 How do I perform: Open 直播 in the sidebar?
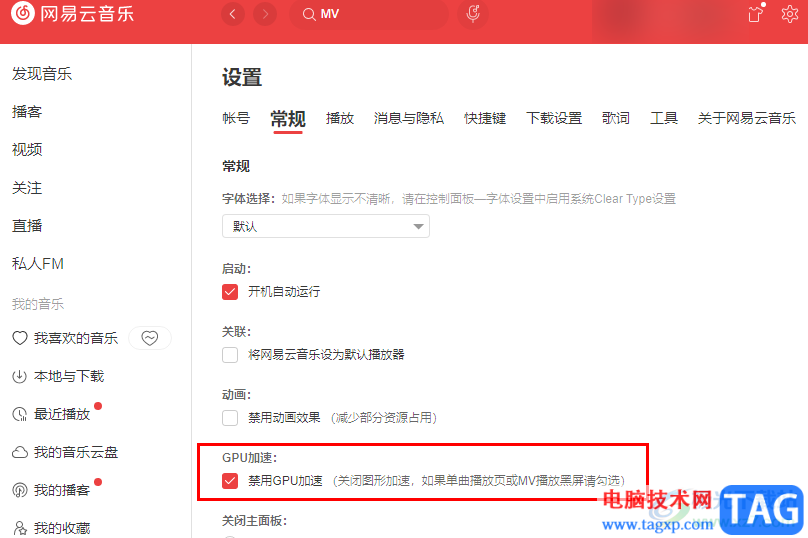click(x=27, y=226)
